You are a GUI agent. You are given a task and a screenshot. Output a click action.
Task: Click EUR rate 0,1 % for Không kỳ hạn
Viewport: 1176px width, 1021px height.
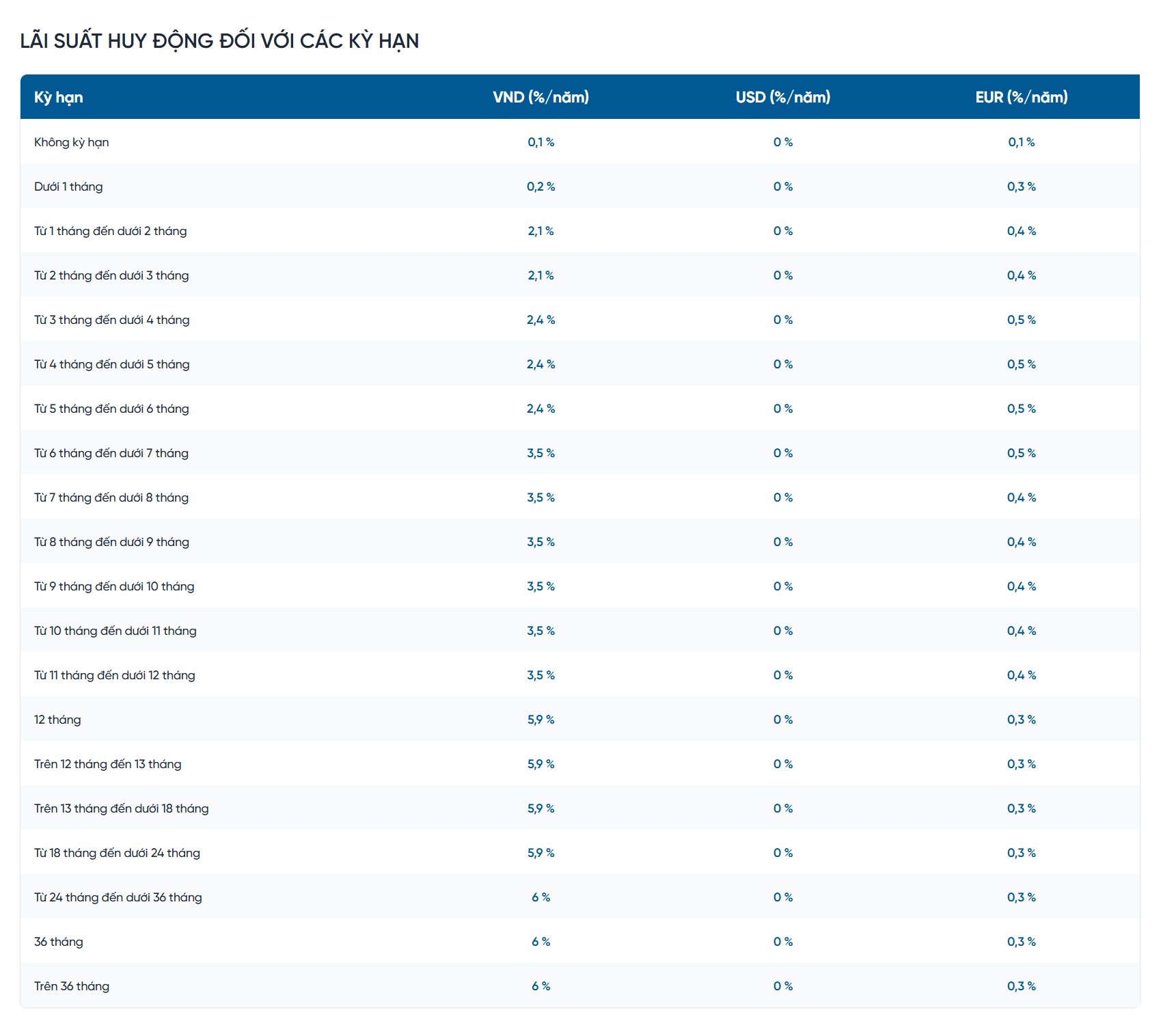point(1022,142)
